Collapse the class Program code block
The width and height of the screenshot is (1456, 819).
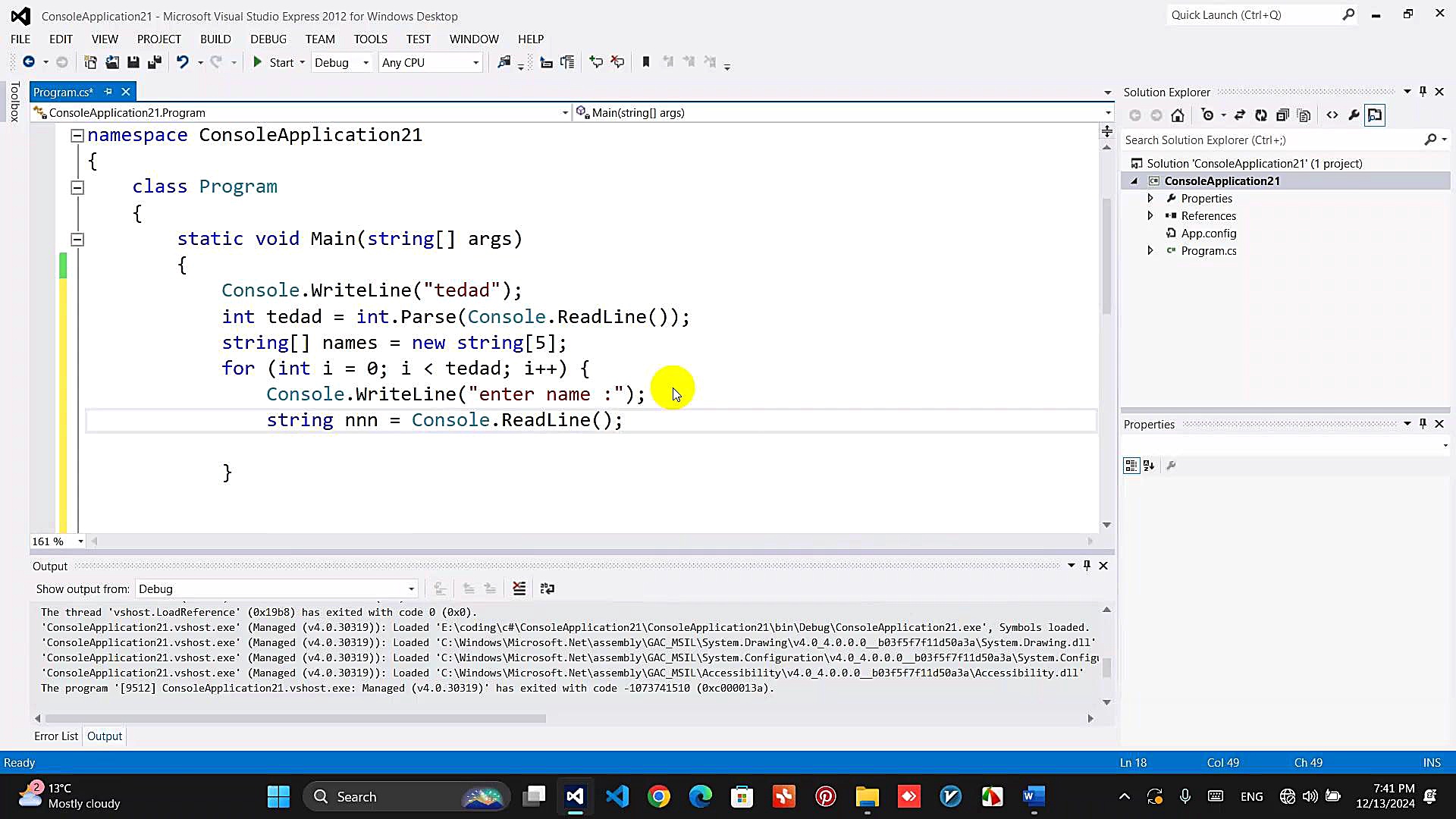point(77,187)
